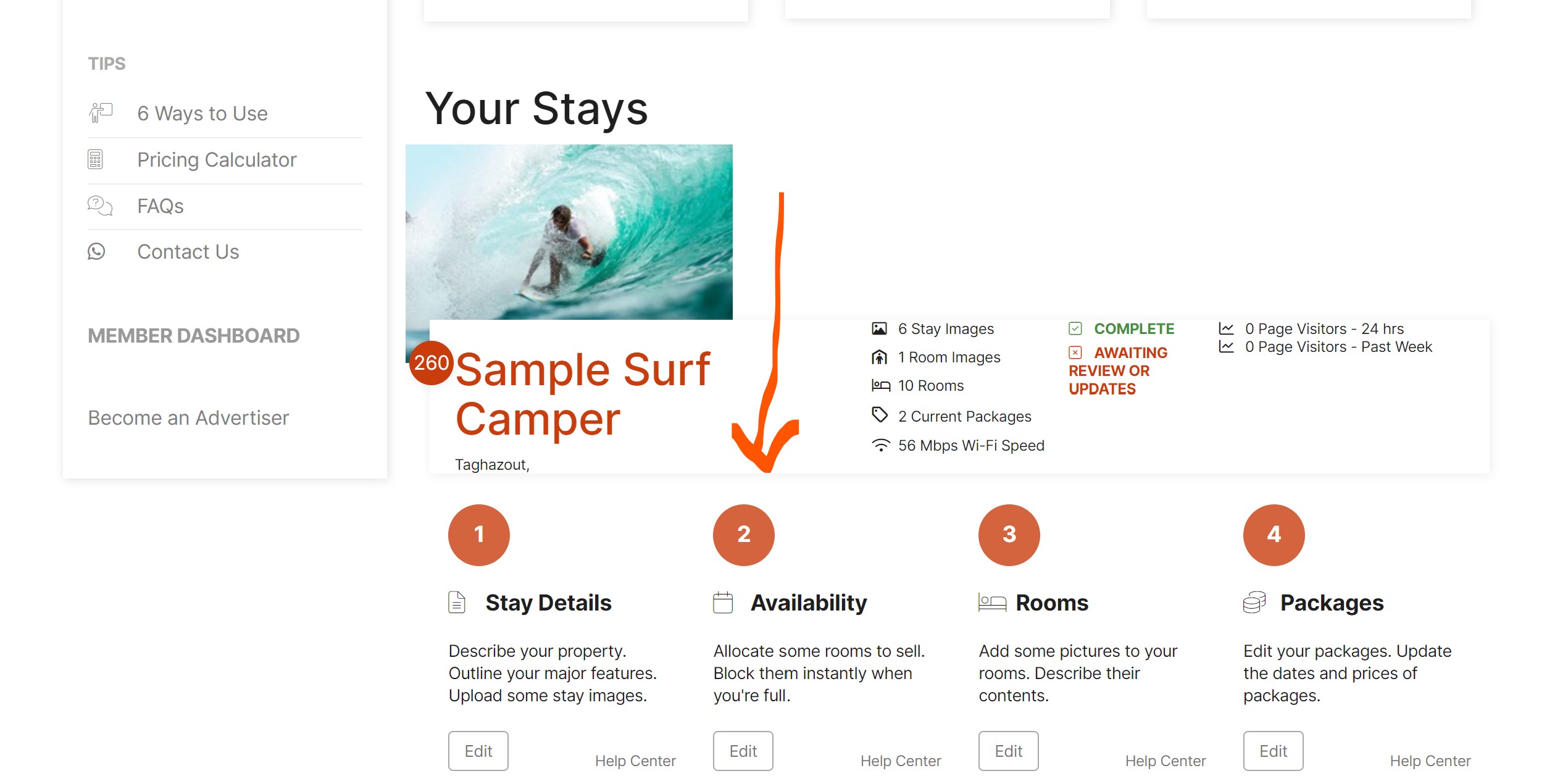
Task: Click the green COMPLETE checkbox icon
Action: pyautogui.click(x=1075, y=328)
